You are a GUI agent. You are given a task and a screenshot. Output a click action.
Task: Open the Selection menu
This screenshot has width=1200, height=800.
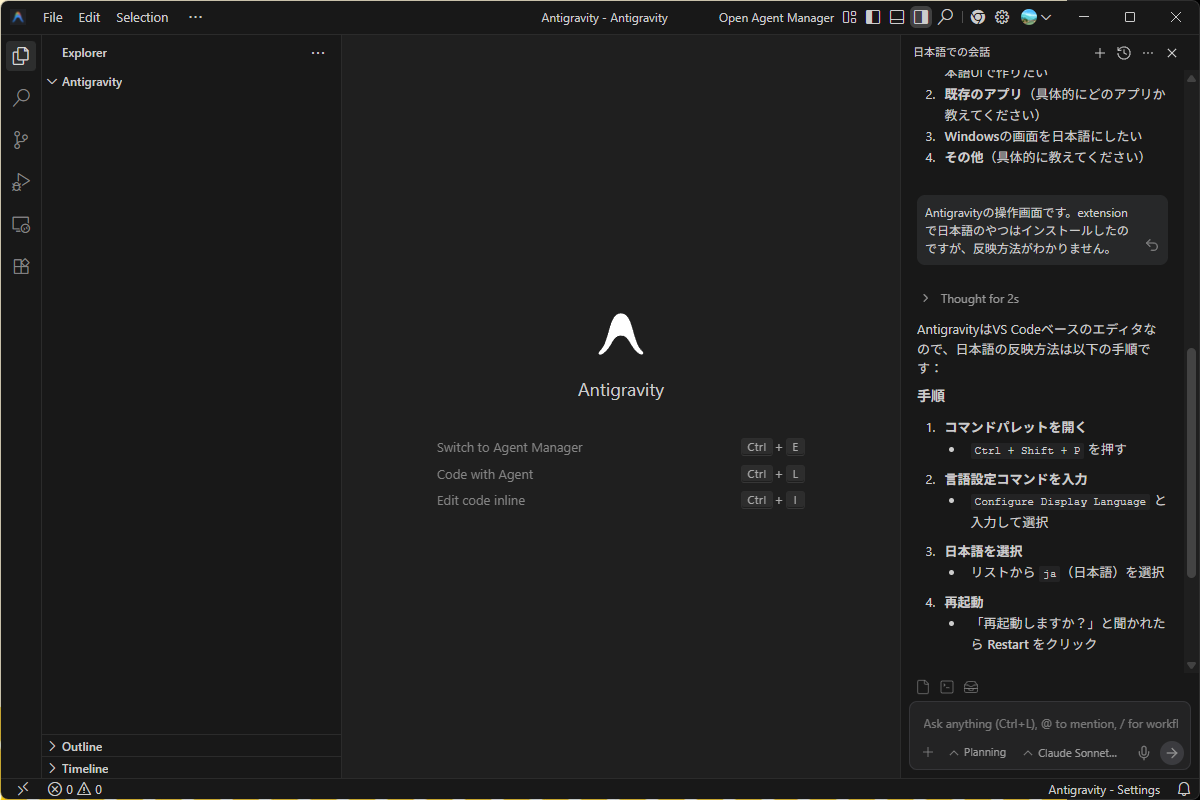(142, 17)
